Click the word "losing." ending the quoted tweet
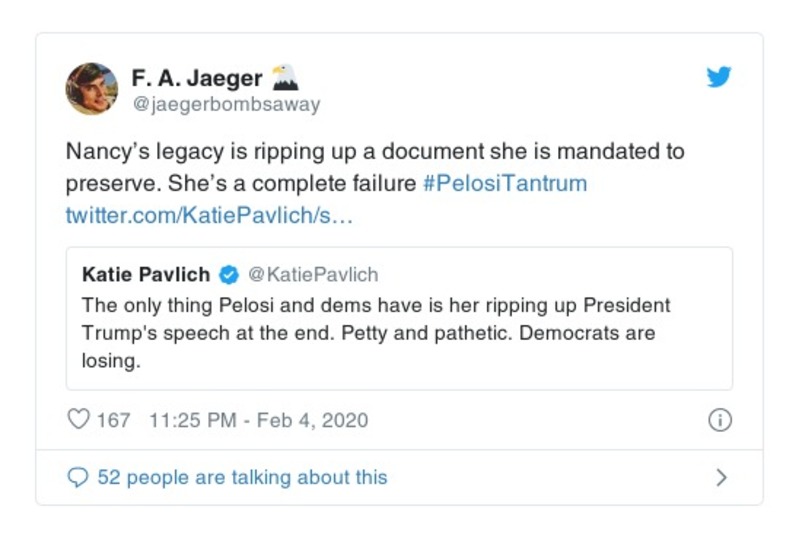The image size is (799, 538). [x=111, y=362]
